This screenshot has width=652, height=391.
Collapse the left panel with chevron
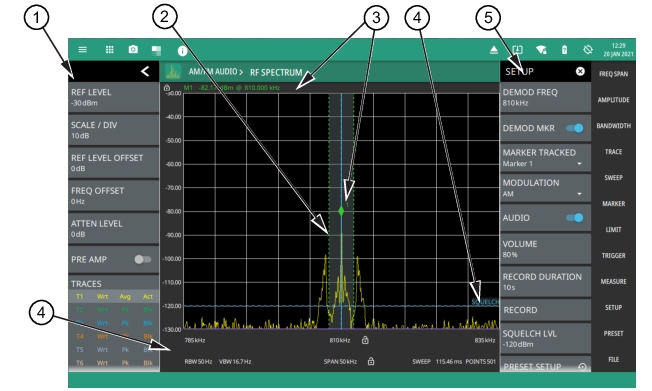pos(145,72)
